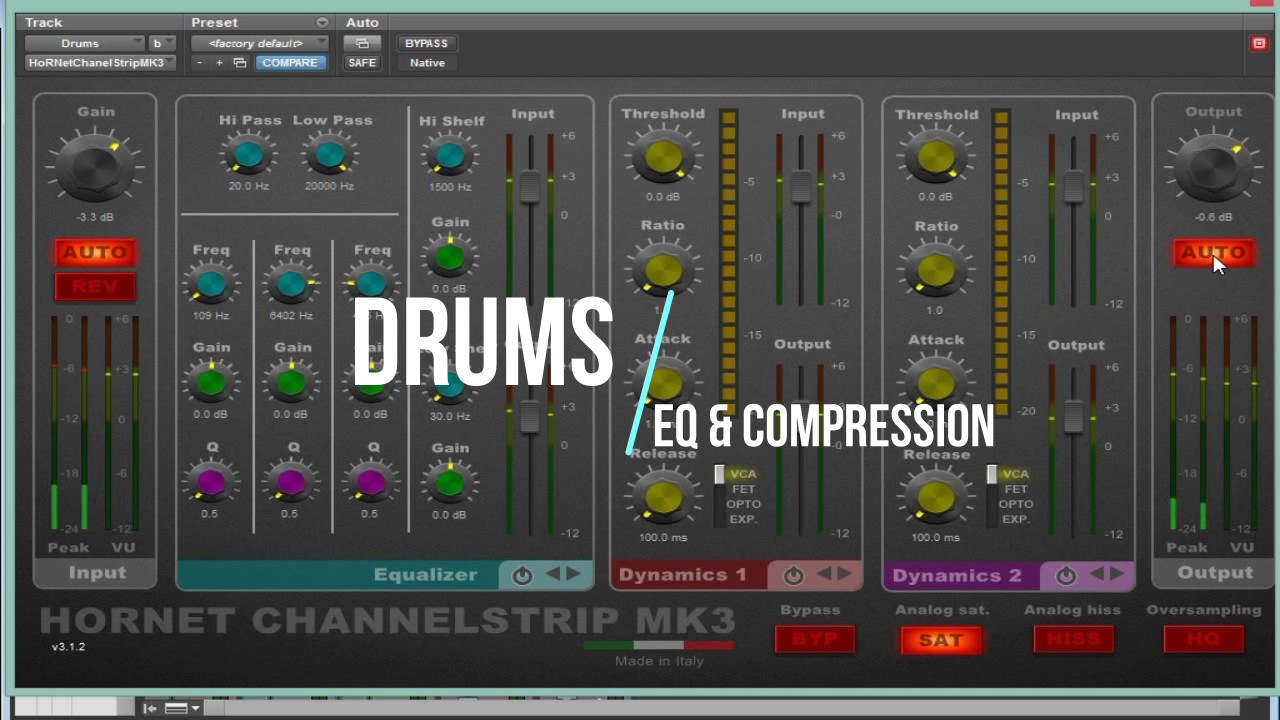Click the SAFE automation button

pyautogui.click(x=362, y=62)
